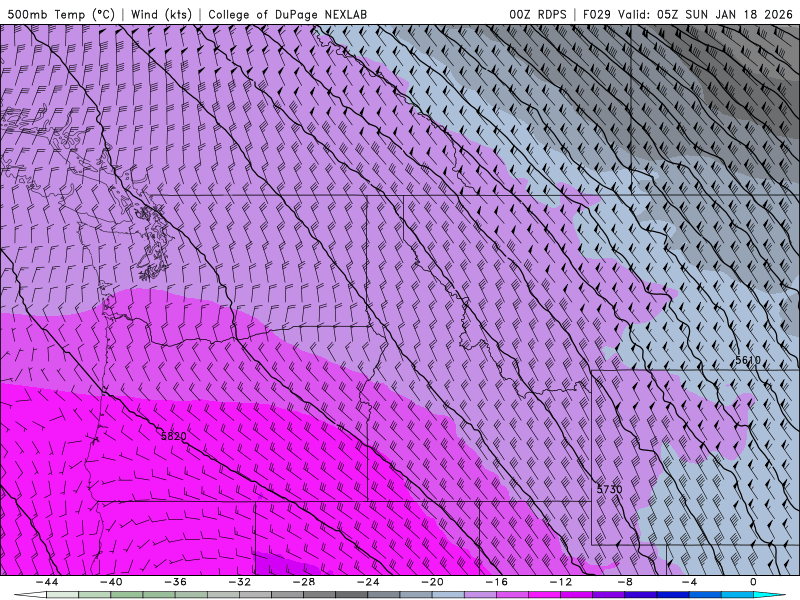Click the 5610 height contour label
This screenshot has width=800, height=600.
point(747,360)
